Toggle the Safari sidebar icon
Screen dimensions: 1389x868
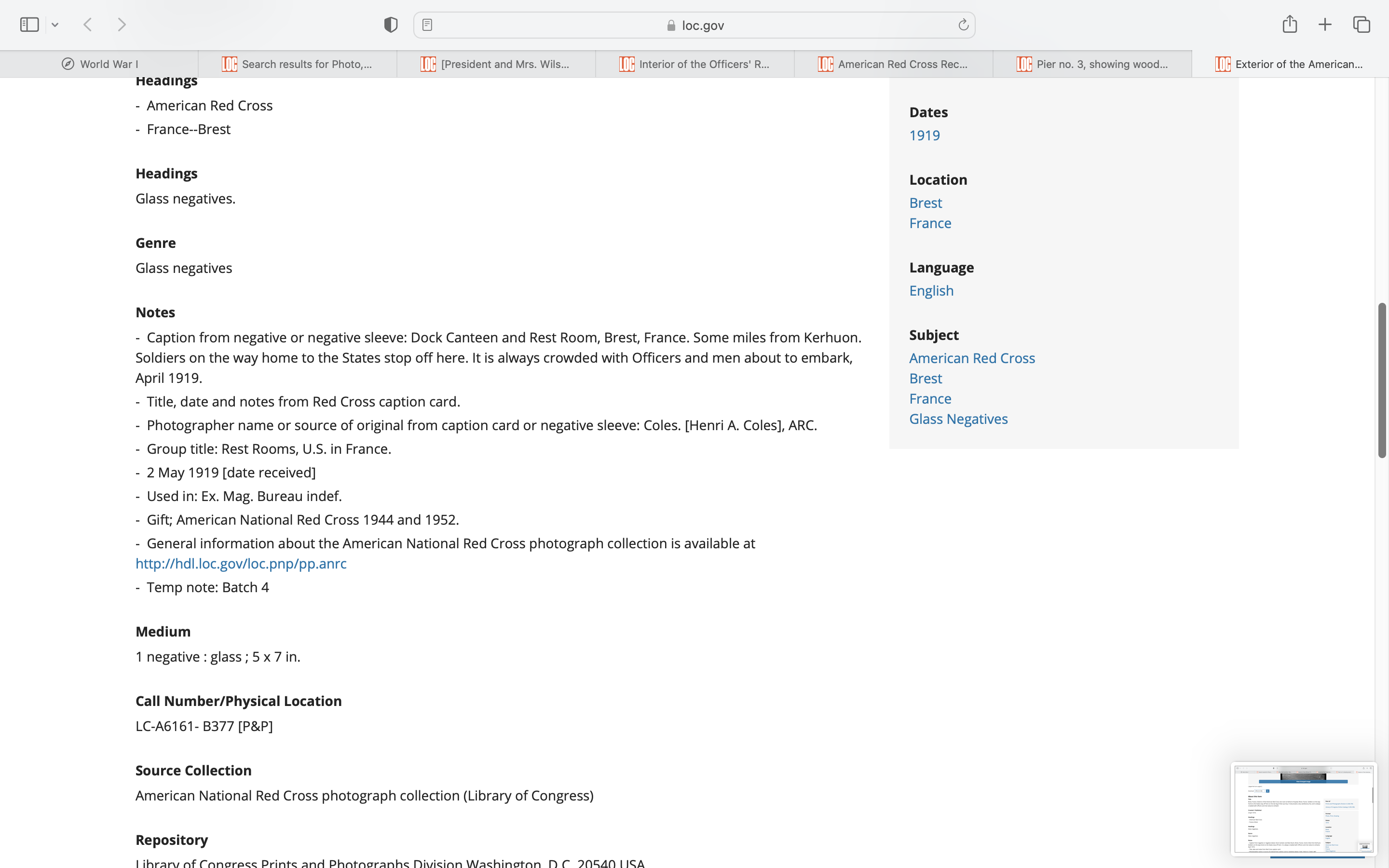point(29,25)
